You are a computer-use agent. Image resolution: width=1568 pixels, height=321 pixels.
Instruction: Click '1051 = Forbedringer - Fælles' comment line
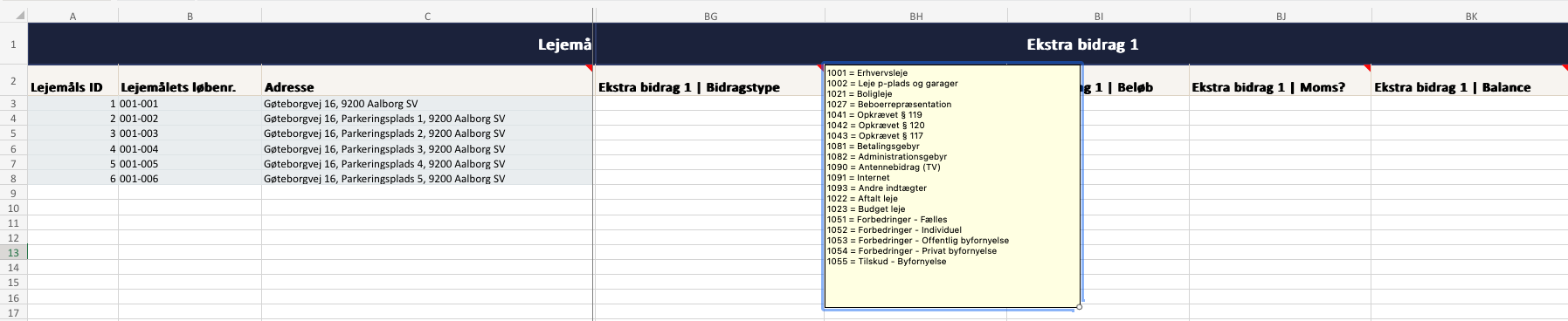pyautogui.click(x=887, y=220)
